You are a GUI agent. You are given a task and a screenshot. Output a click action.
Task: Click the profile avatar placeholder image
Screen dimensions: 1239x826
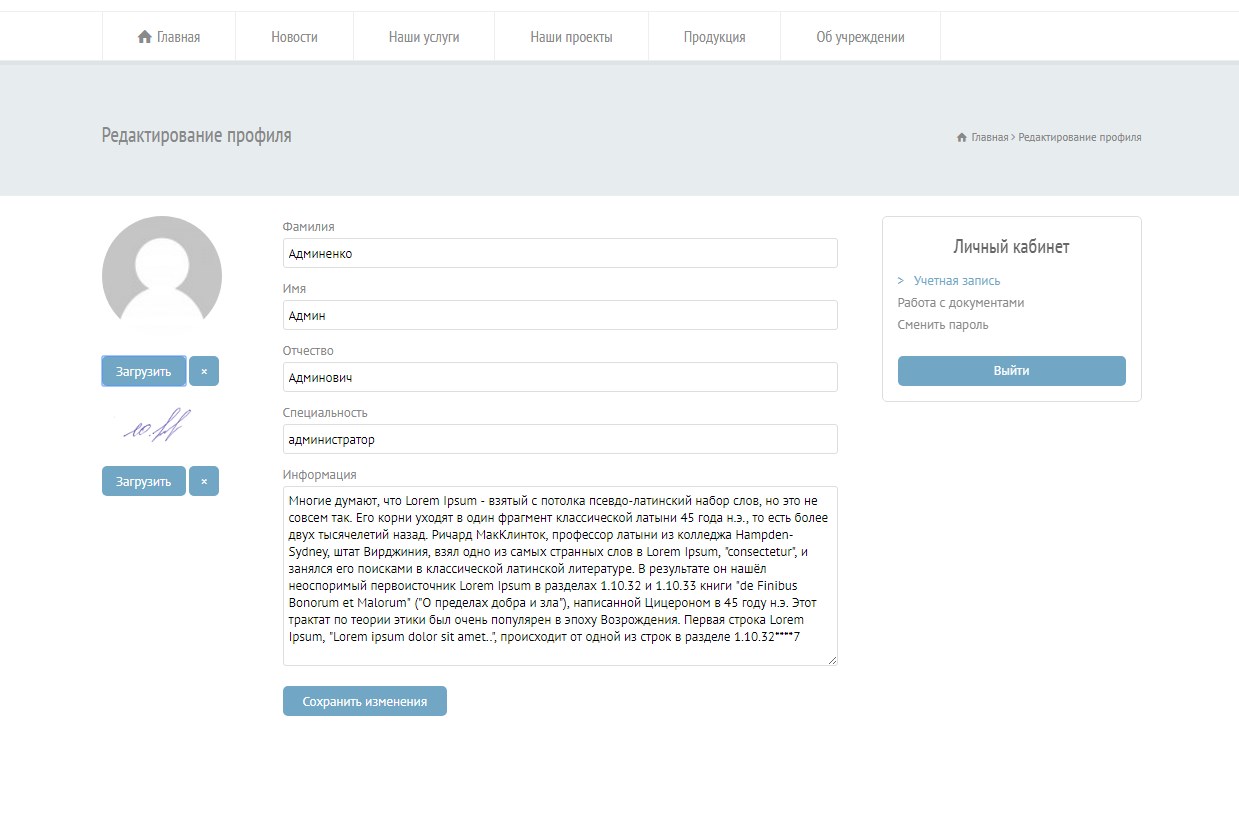pos(162,274)
